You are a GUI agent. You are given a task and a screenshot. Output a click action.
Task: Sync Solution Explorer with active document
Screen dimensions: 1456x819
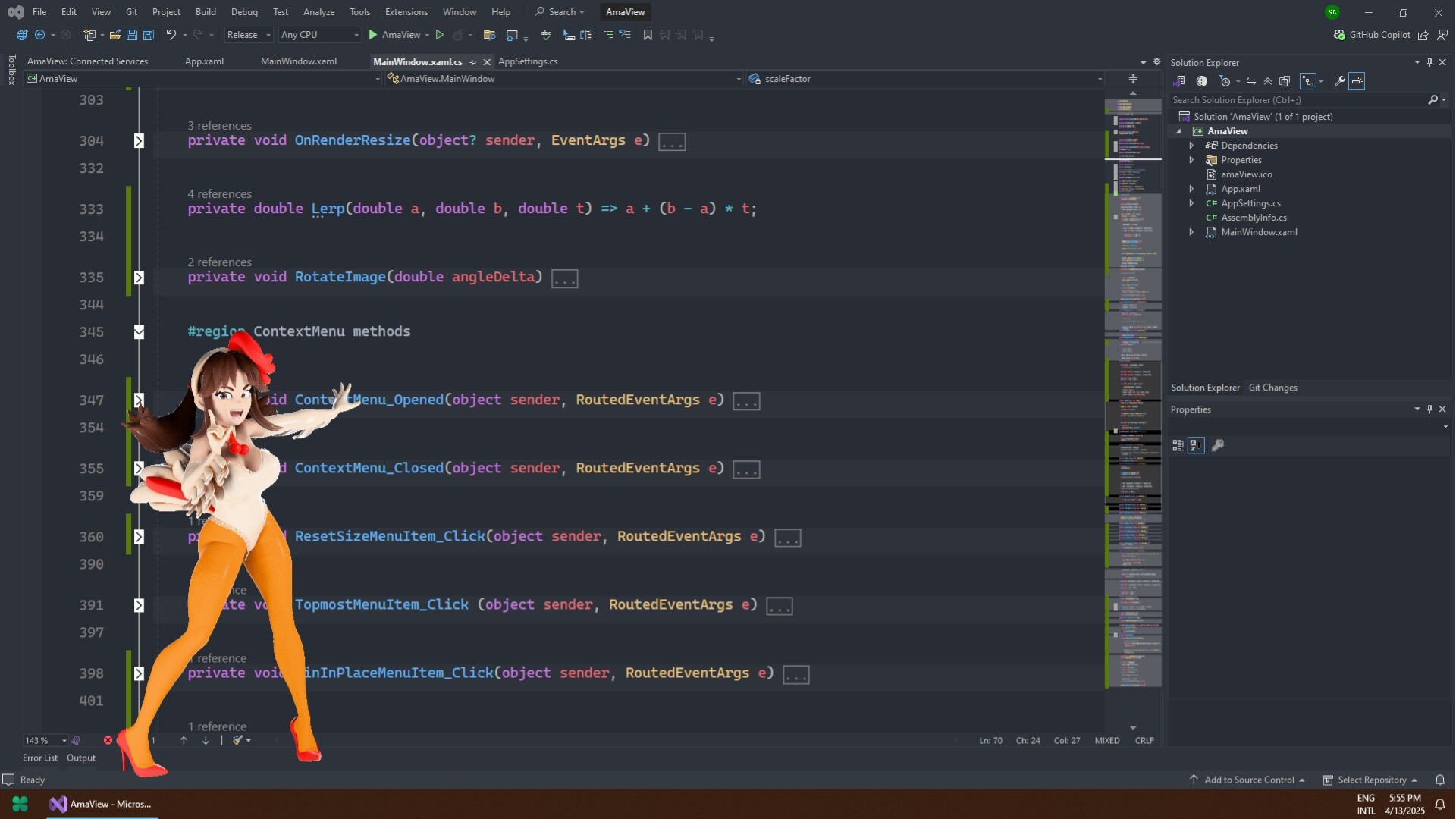pos(1251,81)
